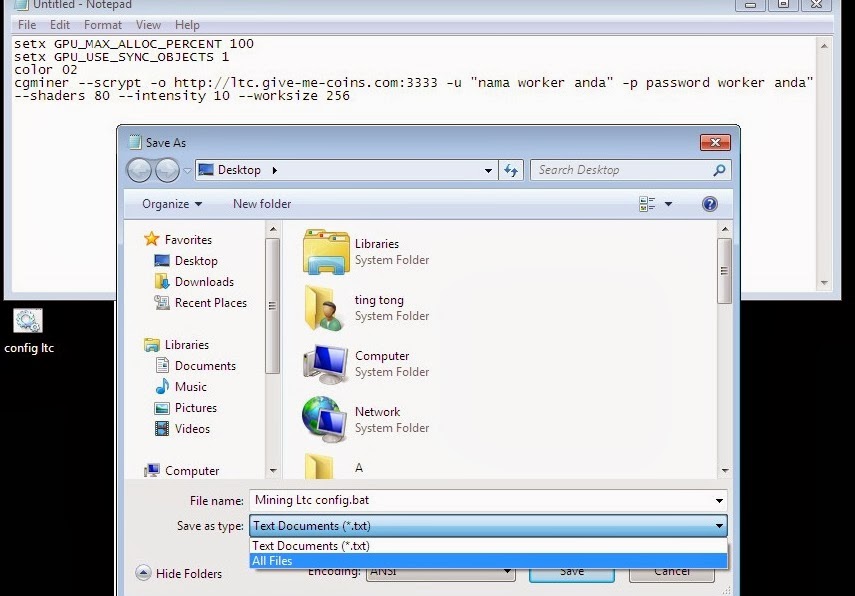Click the change view icon in toolbar

point(647,204)
